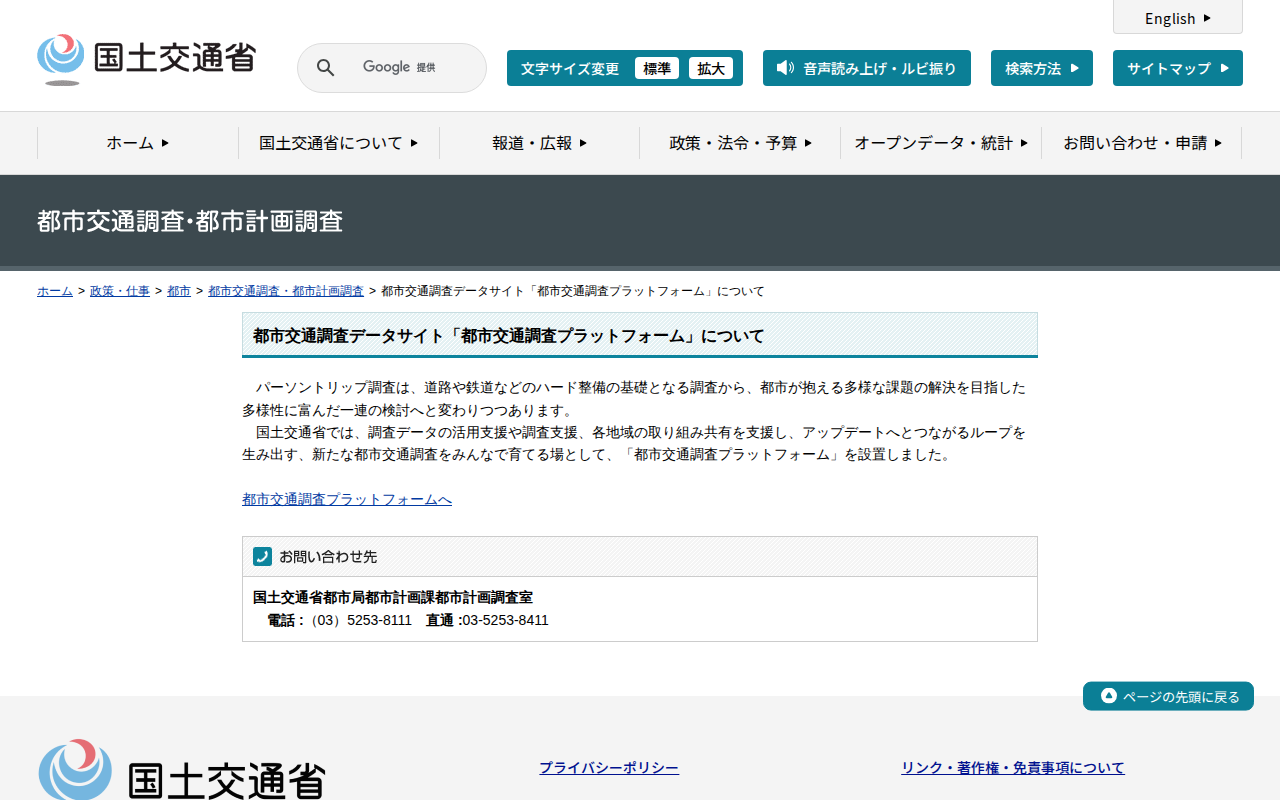The width and height of the screenshot is (1280, 800).
Task: Open the 報道・広報 menu
Action: click(539, 143)
